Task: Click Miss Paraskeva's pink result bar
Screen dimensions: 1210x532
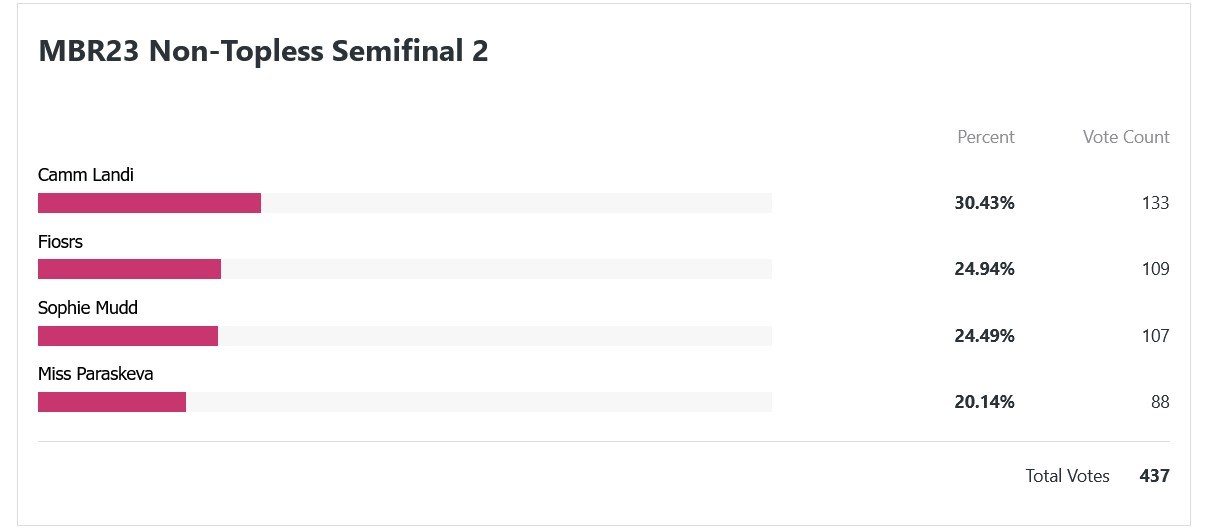Action: coord(112,402)
